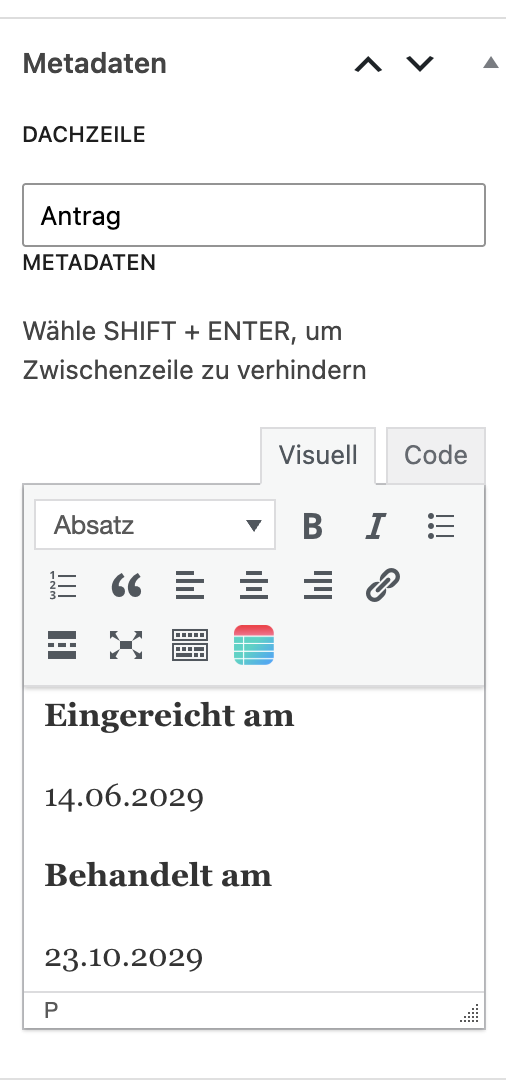This screenshot has width=506, height=1092.
Task: Toggle bold formatting in the editor
Action: click(313, 526)
